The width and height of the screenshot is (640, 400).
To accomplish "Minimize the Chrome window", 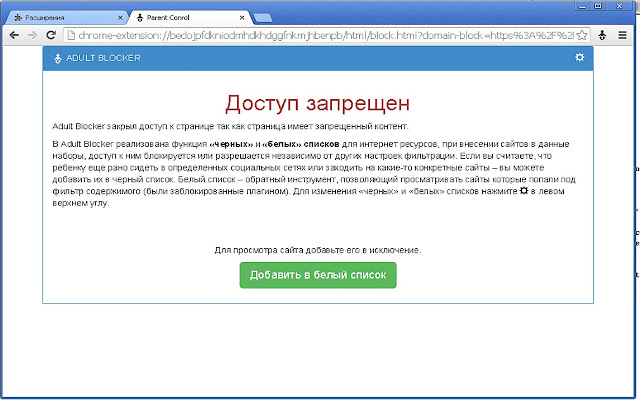I will (582, 6).
